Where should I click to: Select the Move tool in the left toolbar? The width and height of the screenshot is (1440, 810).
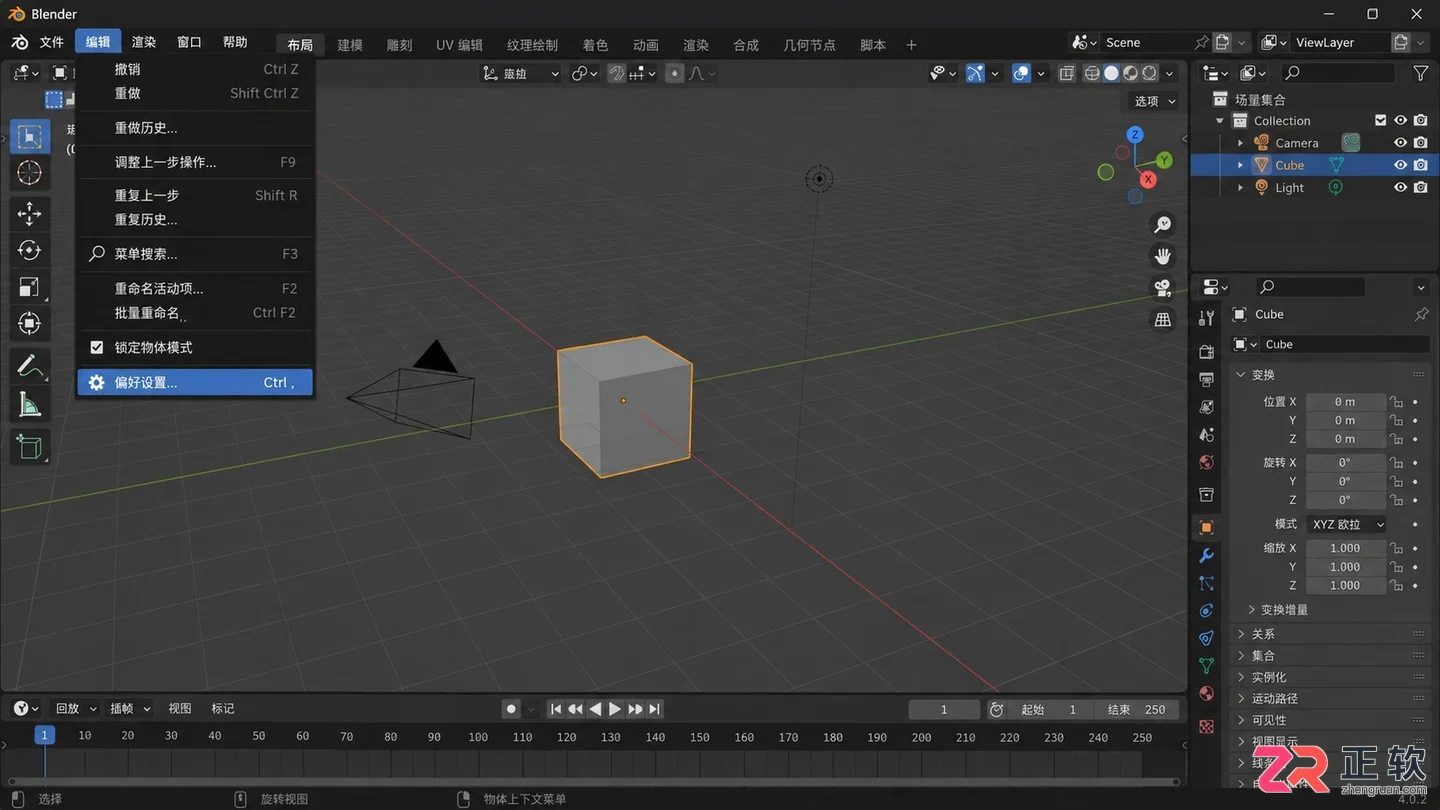pyautogui.click(x=29, y=213)
